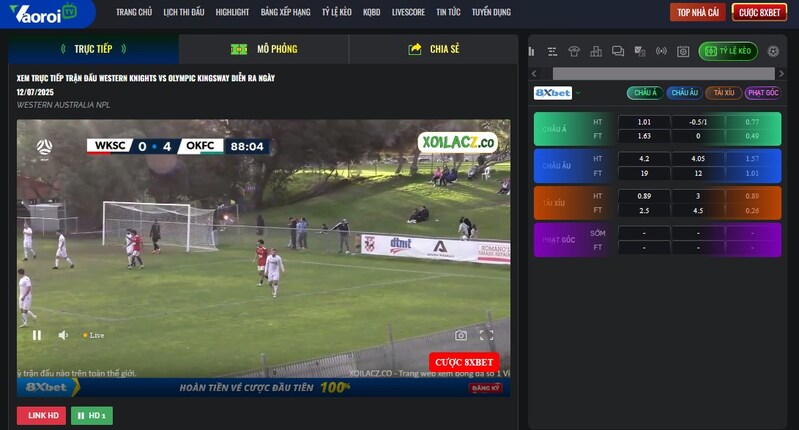
Task: Open the head-to-head comparison icon
Action: 640,51
